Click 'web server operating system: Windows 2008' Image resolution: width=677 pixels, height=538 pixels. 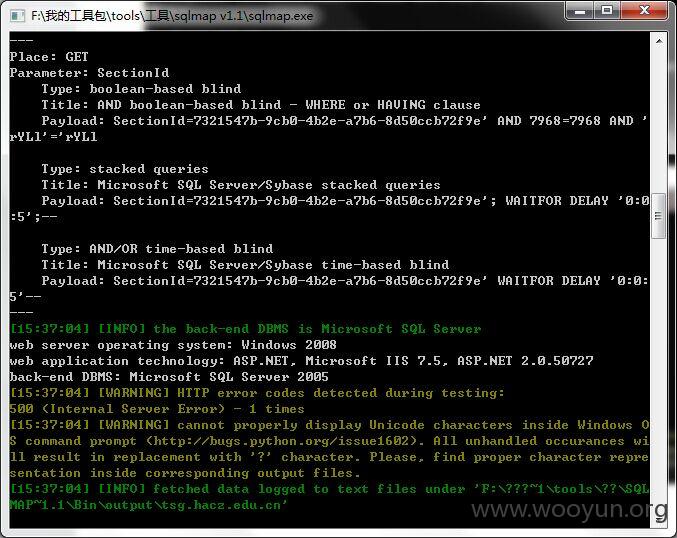tap(173, 345)
